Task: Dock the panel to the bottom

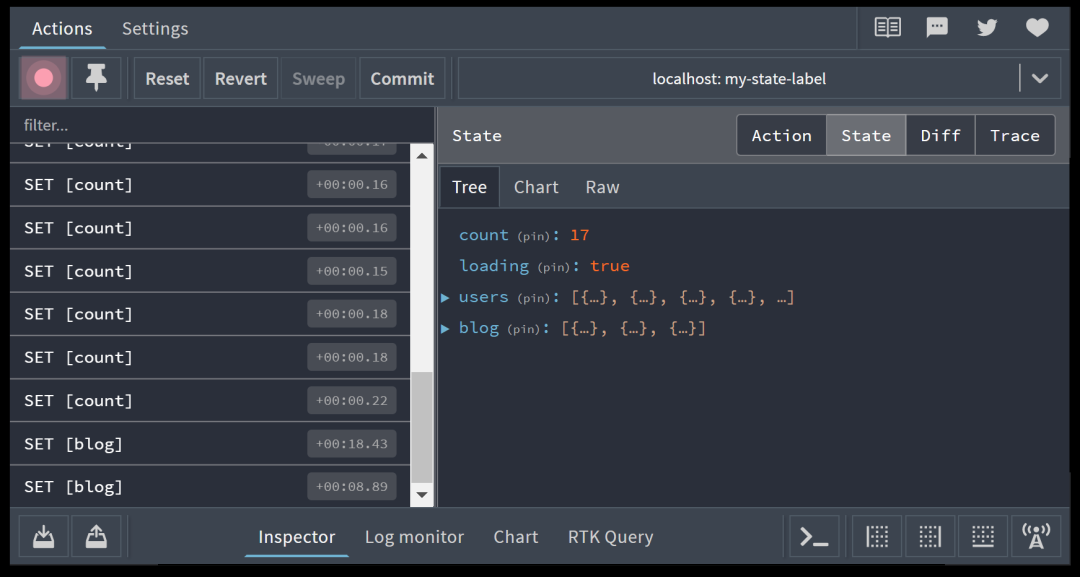Action: click(x=983, y=536)
